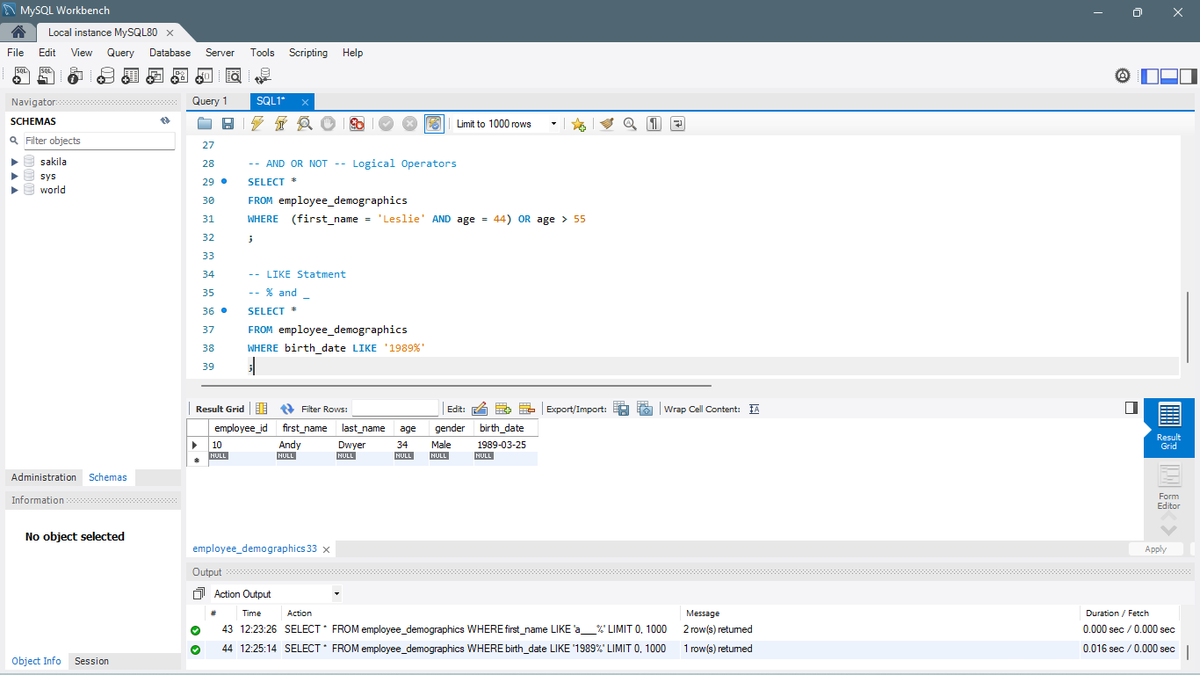Save snippet with star icon

click(578, 124)
